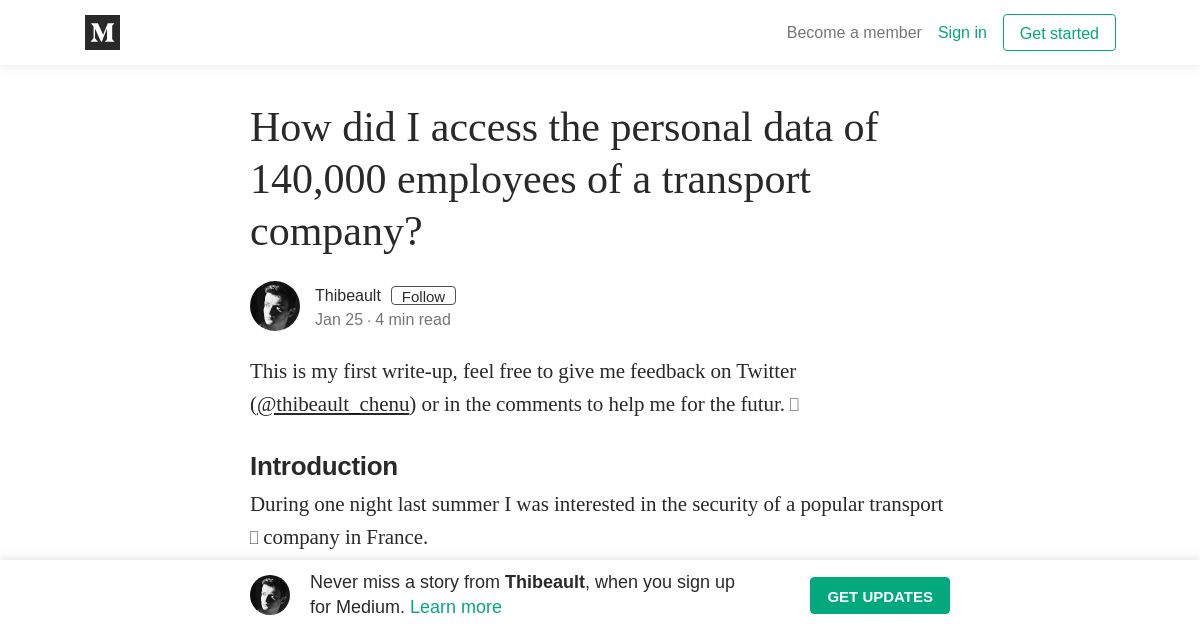Screen dimensions: 1200x630
Task: Open the @thibeault_chenu Twitter link
Action: [x=333, y=404]
